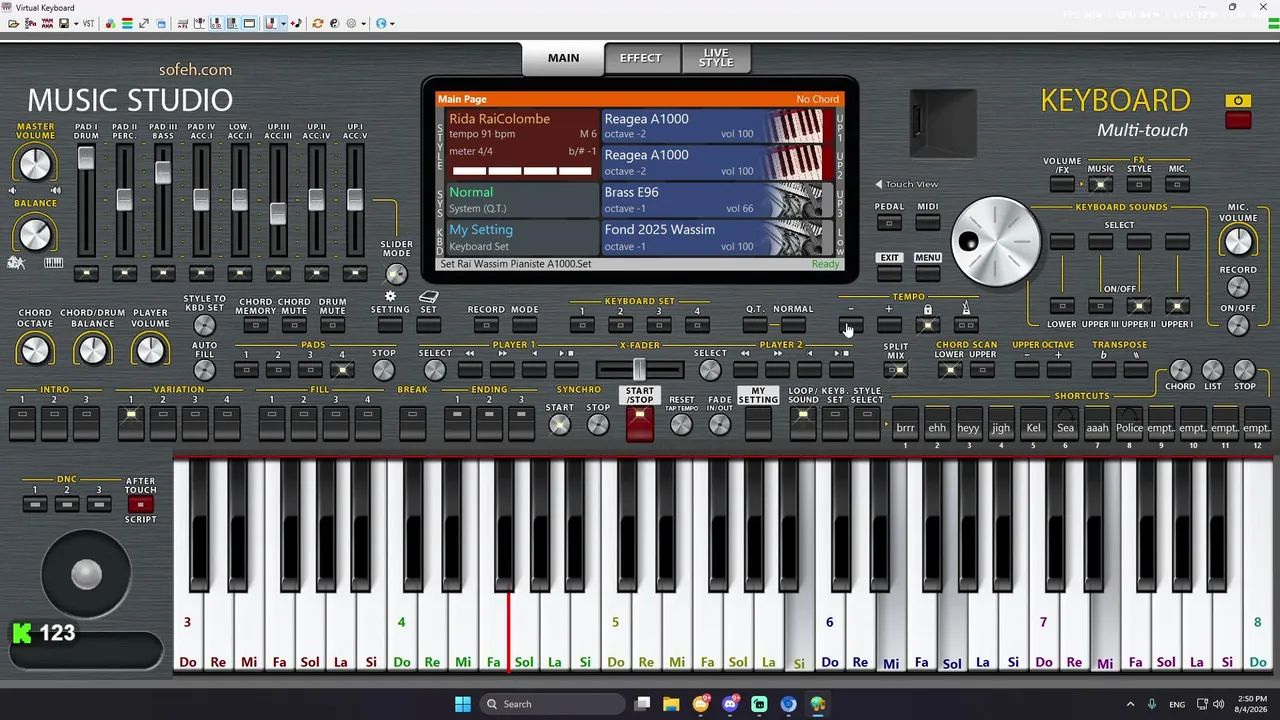Toggle Chord Scan Lower button
The height and width of the screenshot is (720, 1280).
(949, 370)
